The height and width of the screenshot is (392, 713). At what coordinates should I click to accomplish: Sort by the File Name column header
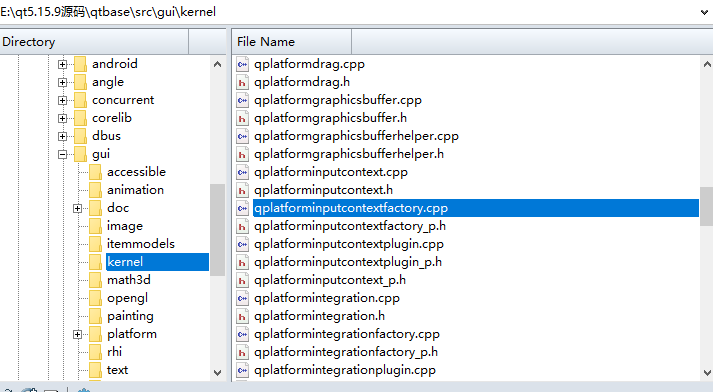pos(291,42)
